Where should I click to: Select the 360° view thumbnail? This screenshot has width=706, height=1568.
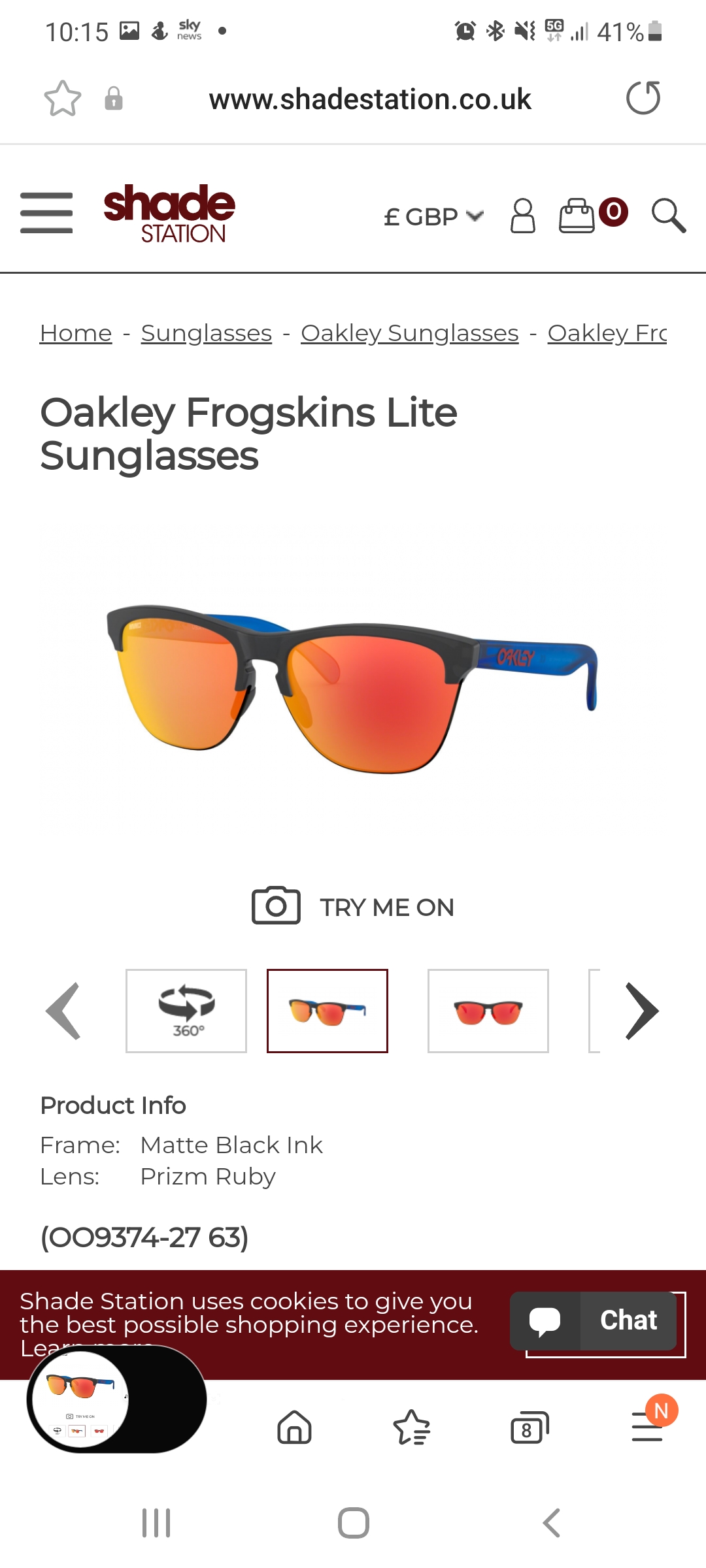pos(186,1011)
